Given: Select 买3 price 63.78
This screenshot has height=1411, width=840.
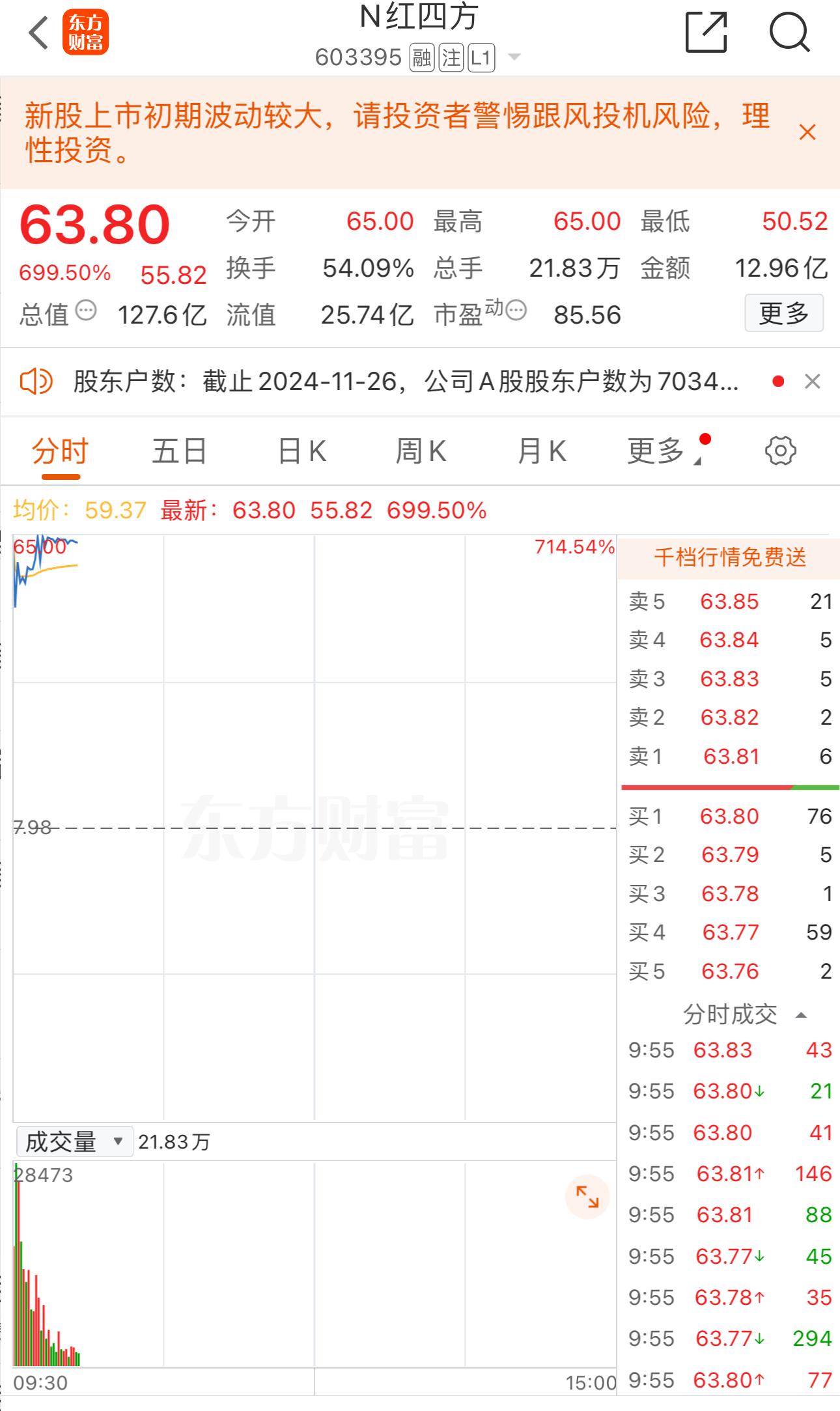Looking at the screenshot, I should (730, 894).
